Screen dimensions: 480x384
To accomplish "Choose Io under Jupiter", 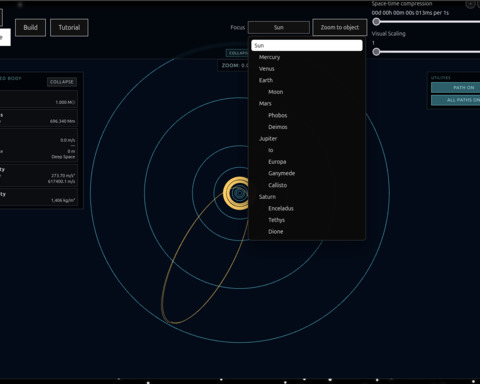I will [x=271, y=150].
